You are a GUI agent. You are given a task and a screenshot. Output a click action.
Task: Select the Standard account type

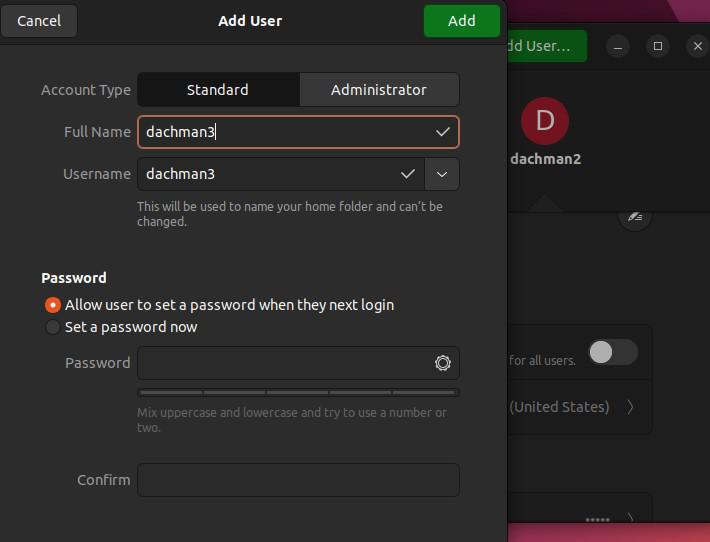pyautogui.click(x=218, y=90)
